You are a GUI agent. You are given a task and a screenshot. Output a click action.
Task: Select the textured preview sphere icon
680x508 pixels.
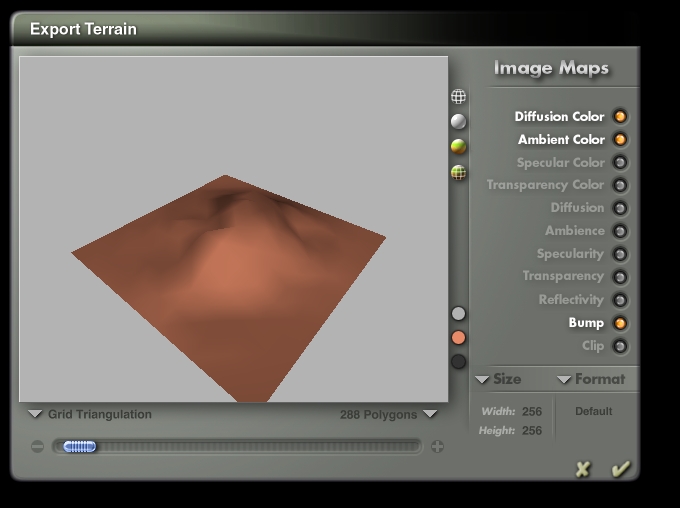(x=458, y=147)
